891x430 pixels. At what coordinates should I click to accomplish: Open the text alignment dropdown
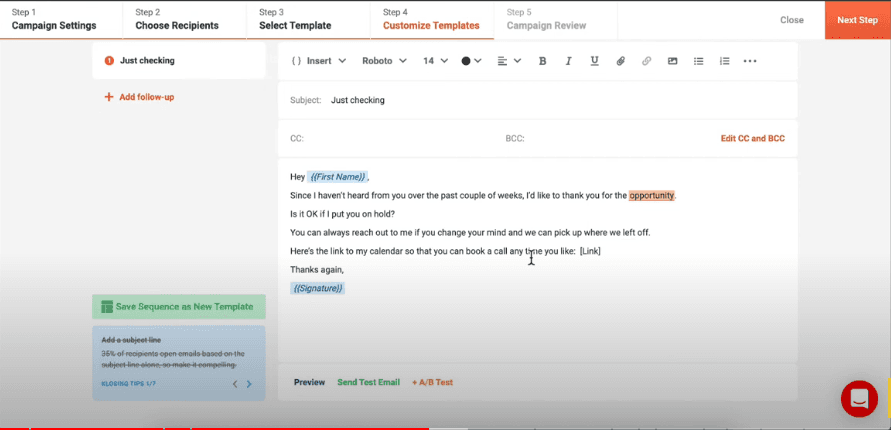[509, 61]
